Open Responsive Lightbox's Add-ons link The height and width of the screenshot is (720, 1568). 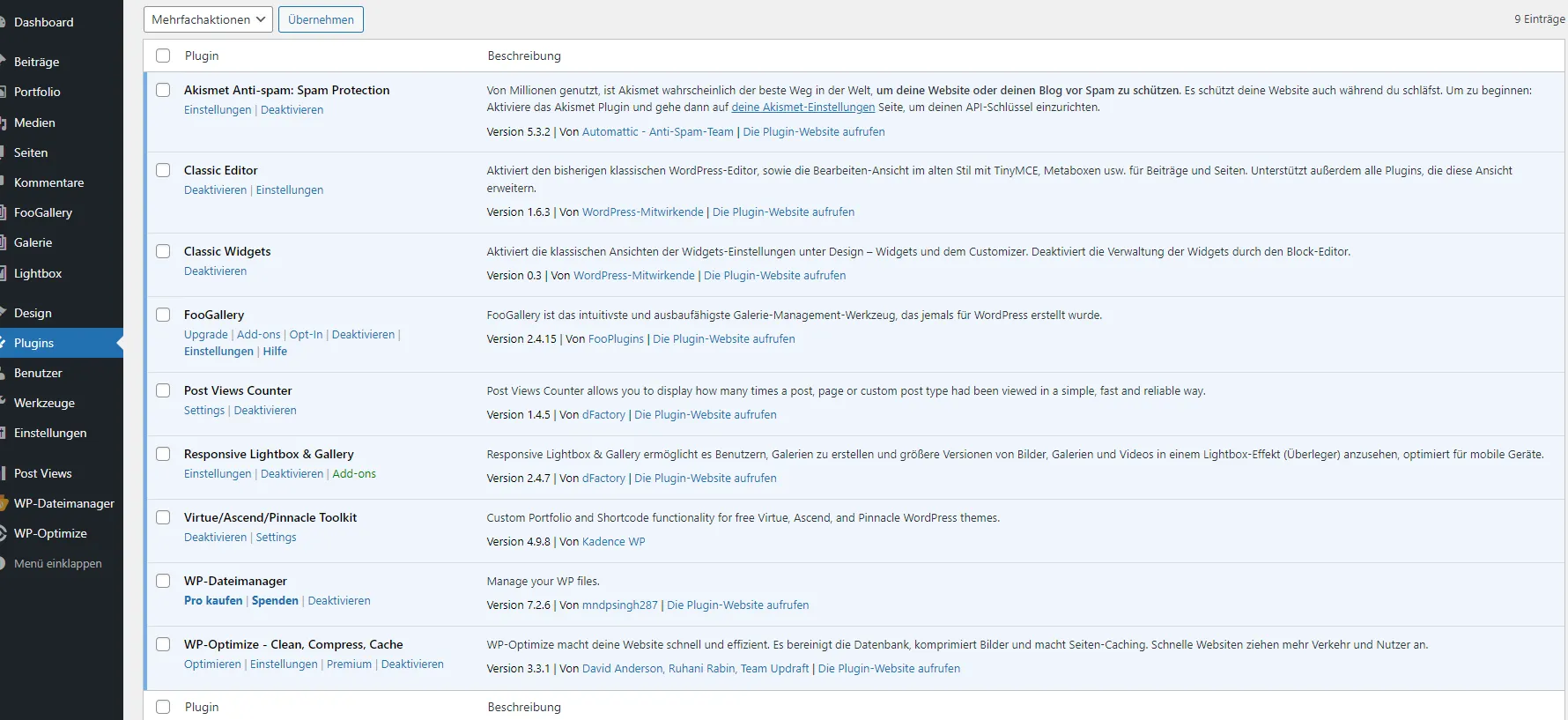354,474
